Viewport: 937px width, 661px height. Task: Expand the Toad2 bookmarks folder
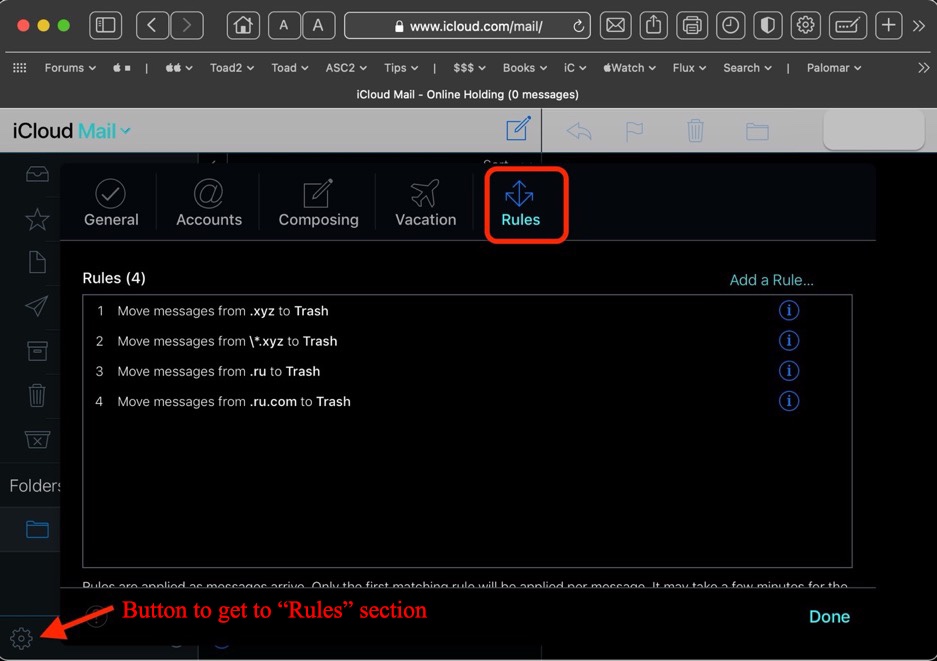[231, 68]
